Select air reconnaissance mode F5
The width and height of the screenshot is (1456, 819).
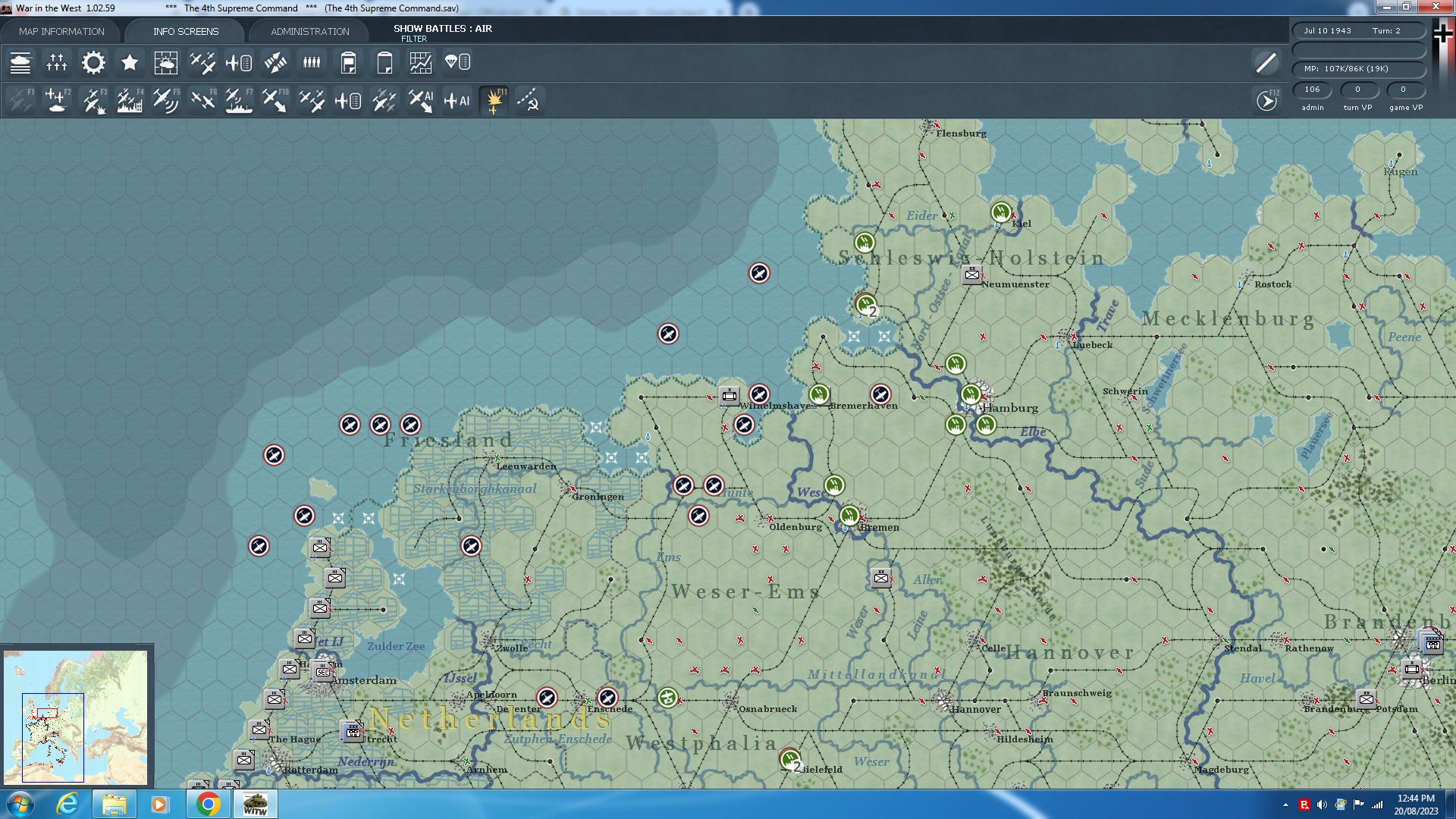[x=165, y=100]
